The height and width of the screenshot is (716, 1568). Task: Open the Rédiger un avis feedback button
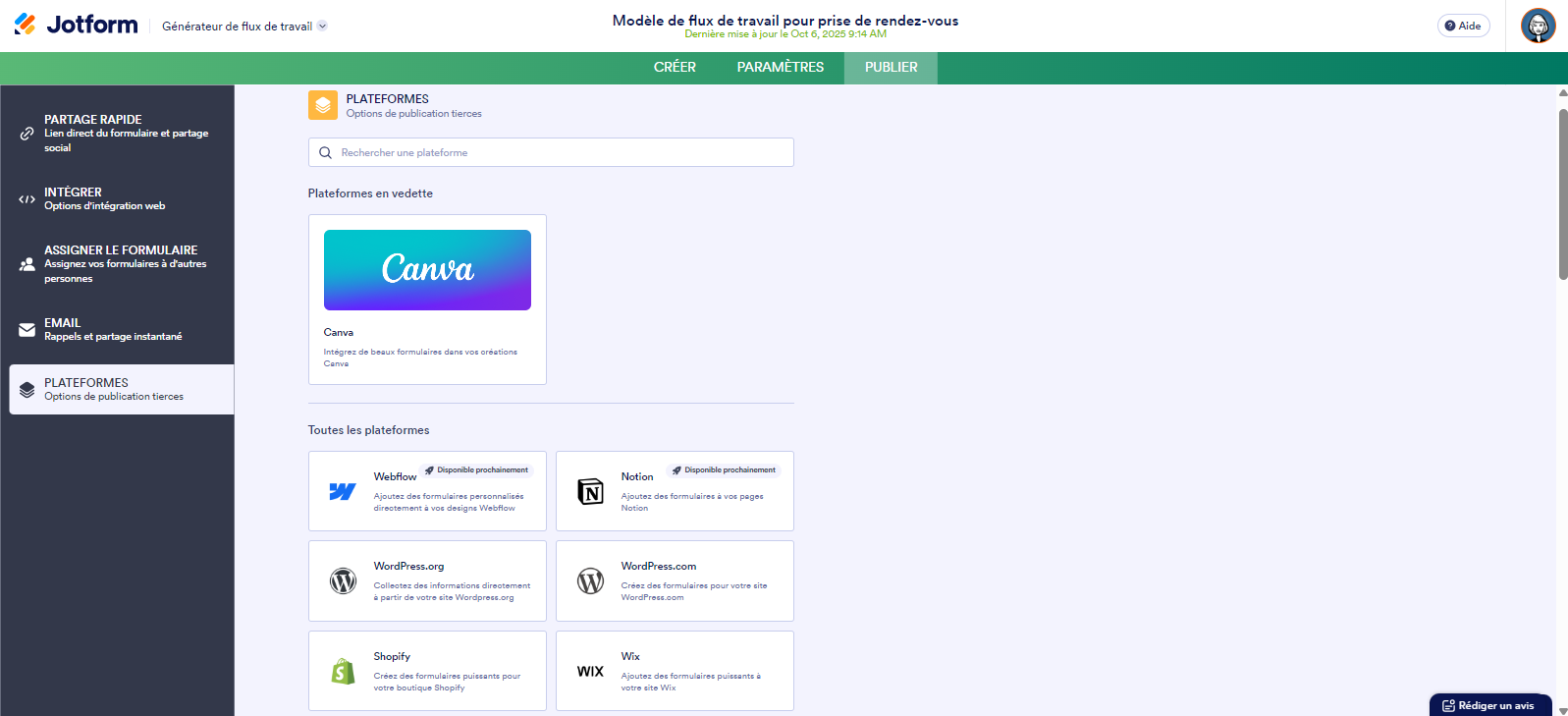1490,705
